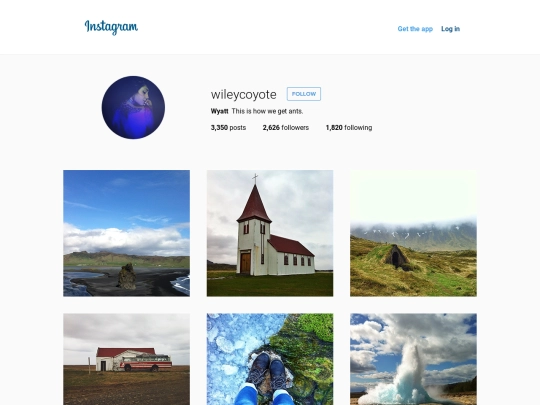View the 1,820 following list
This screenshot has width=540, height=405.
[349, 128]
